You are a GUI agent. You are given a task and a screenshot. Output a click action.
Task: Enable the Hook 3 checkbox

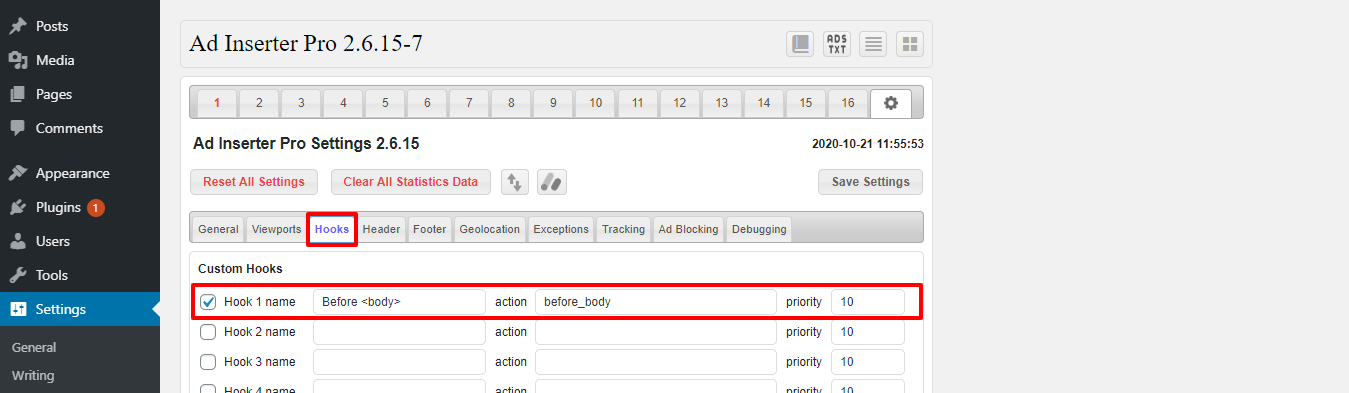[208, 362]
